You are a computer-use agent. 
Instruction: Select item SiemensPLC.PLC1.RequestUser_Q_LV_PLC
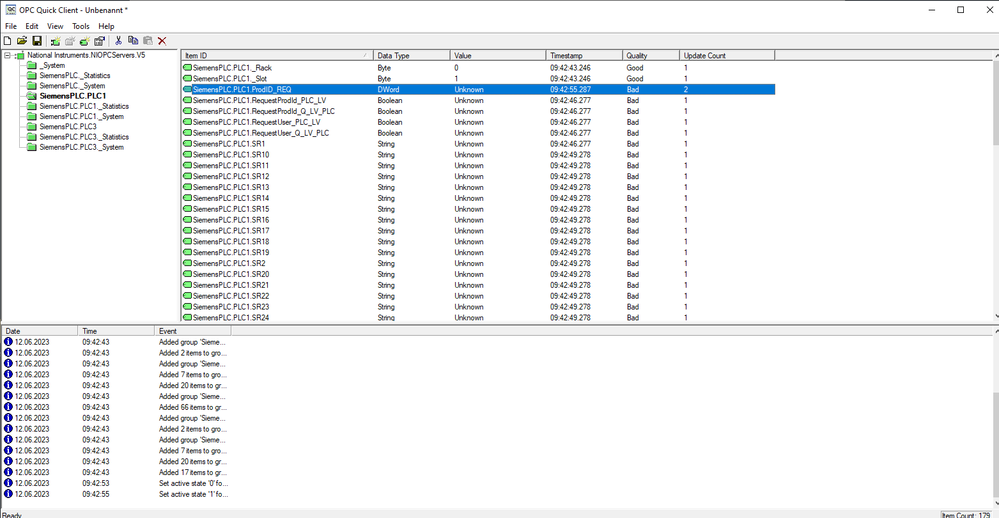click(x=261, y=133)
